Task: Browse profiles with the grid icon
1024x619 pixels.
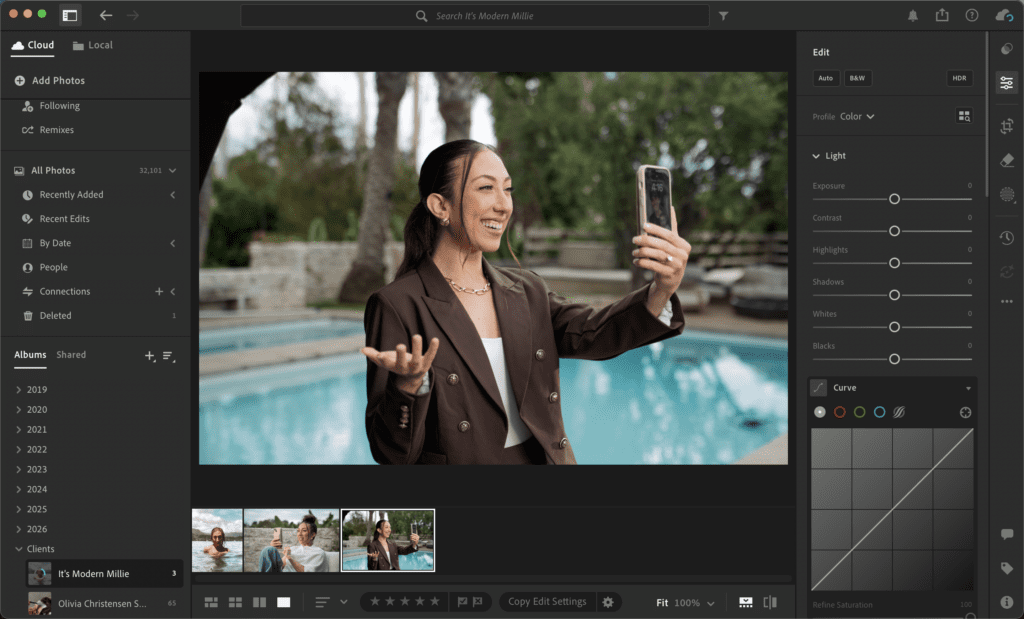Action: 964,116
